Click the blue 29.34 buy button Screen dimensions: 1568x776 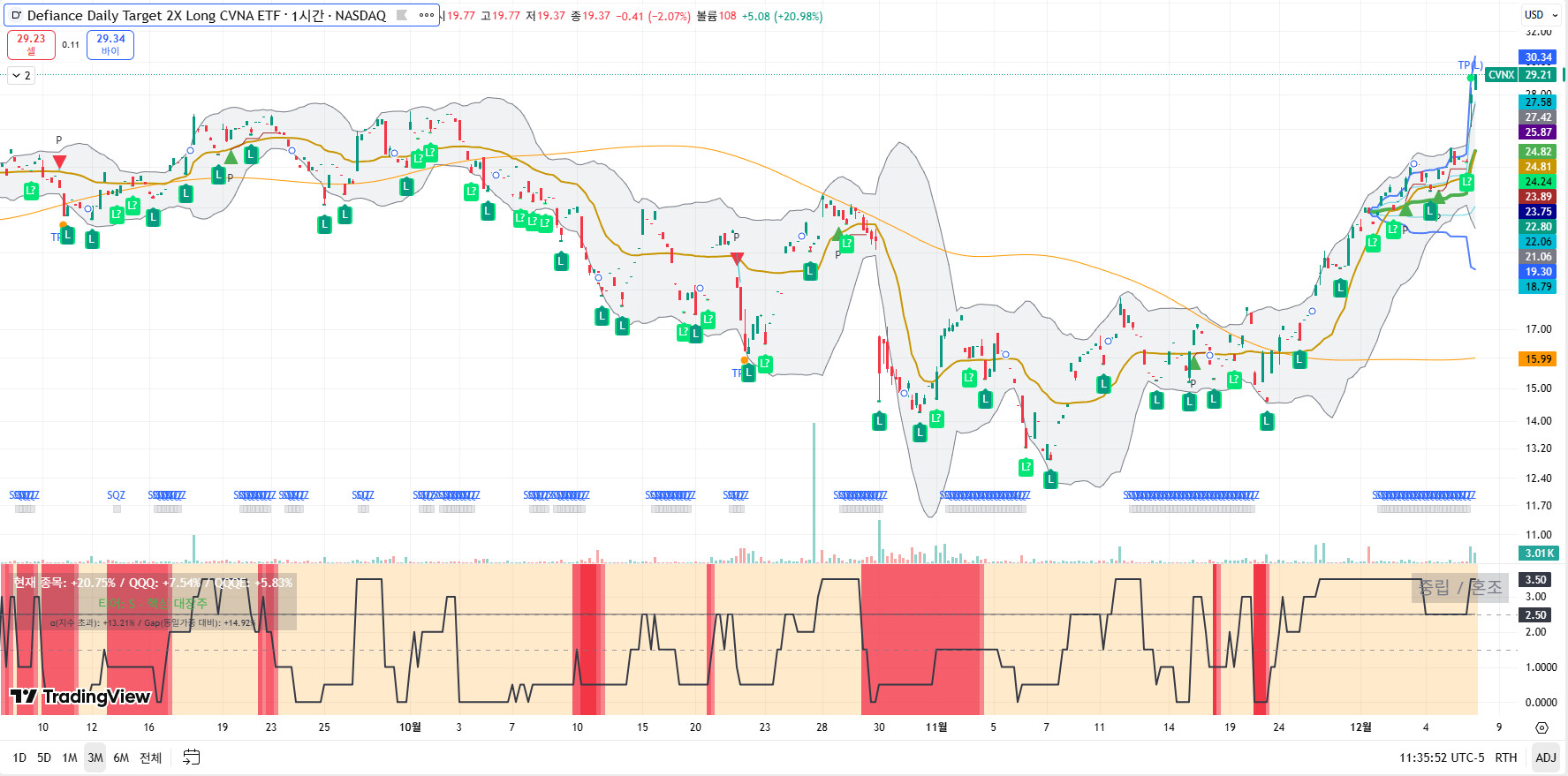point(110,44)
